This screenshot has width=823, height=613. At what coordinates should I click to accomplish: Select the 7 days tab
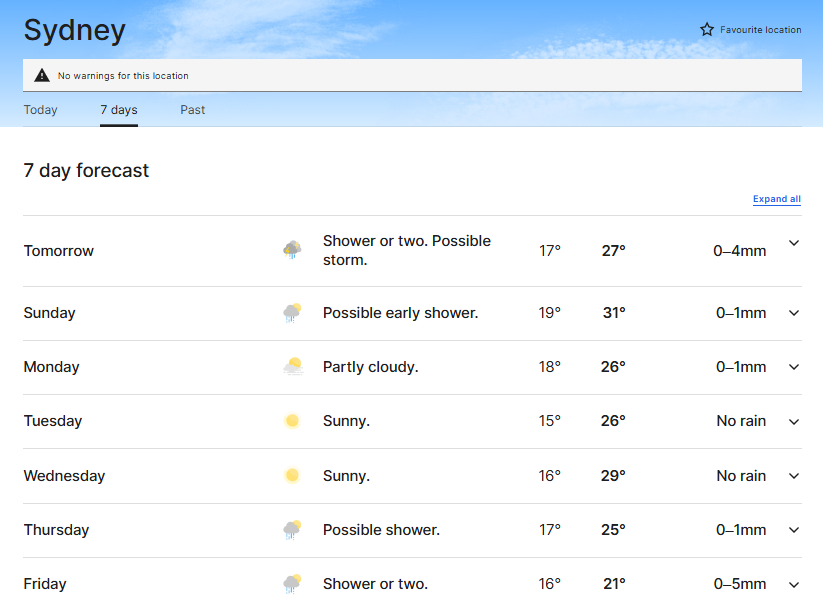click(119, 110)
